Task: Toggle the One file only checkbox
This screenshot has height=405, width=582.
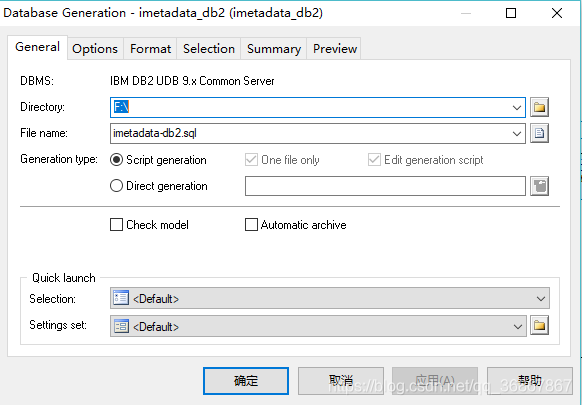Action: tap(251, 160)
